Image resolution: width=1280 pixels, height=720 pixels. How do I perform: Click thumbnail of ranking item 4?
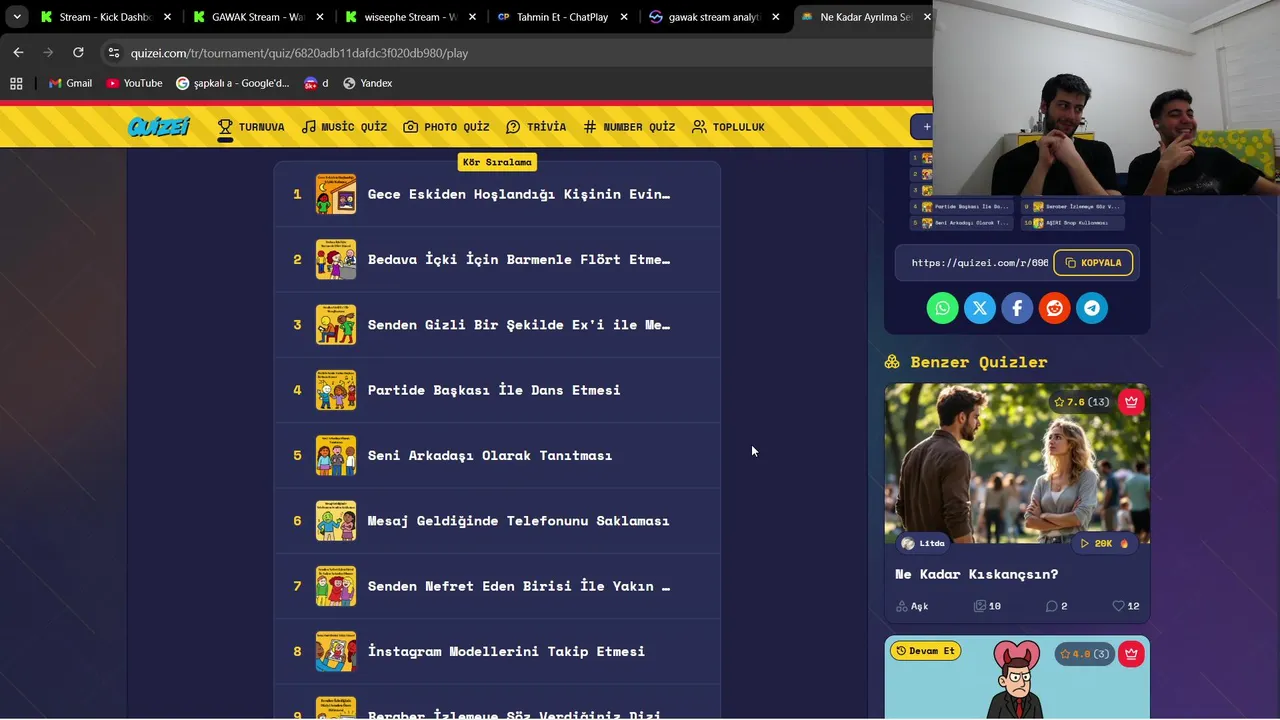[336, 390]
